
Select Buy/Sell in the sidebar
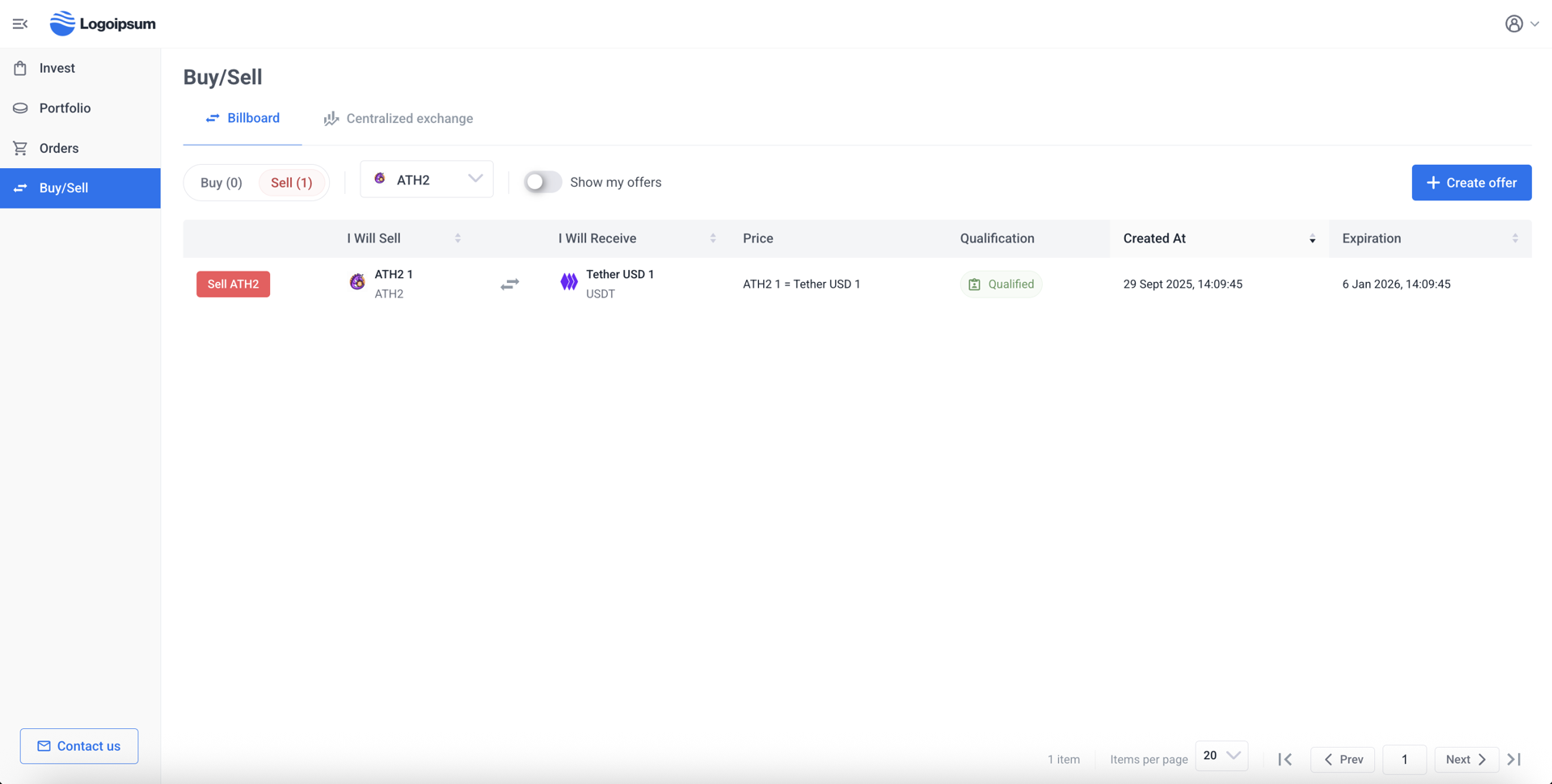80,188
